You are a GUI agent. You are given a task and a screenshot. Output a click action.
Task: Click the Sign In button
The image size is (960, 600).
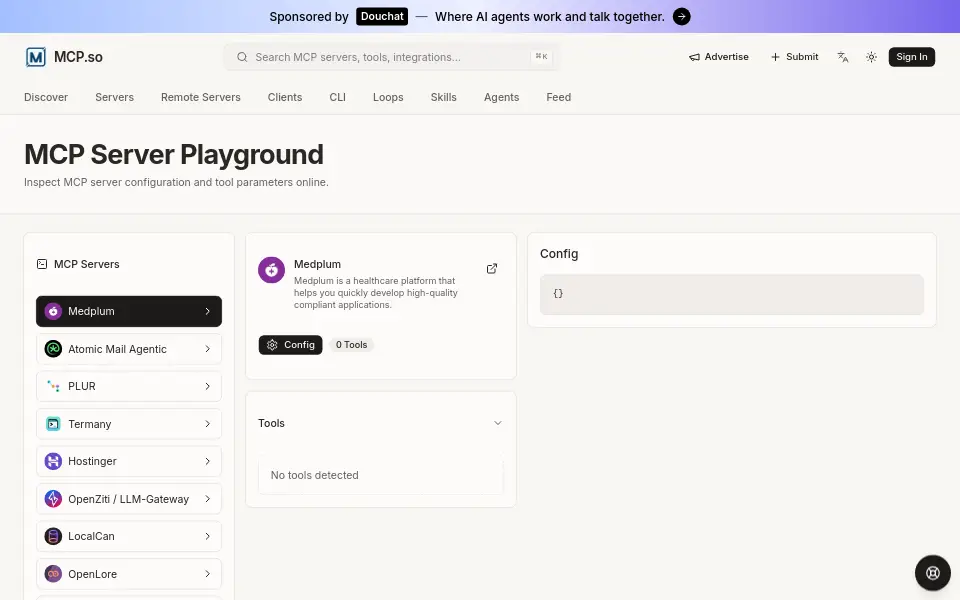click(912, 57)
